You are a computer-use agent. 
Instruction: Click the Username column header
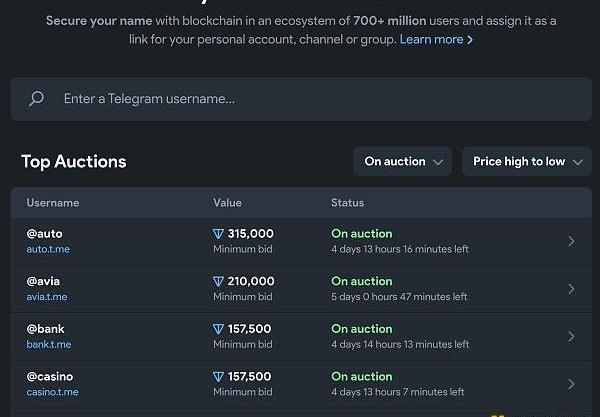coord(53,203)
